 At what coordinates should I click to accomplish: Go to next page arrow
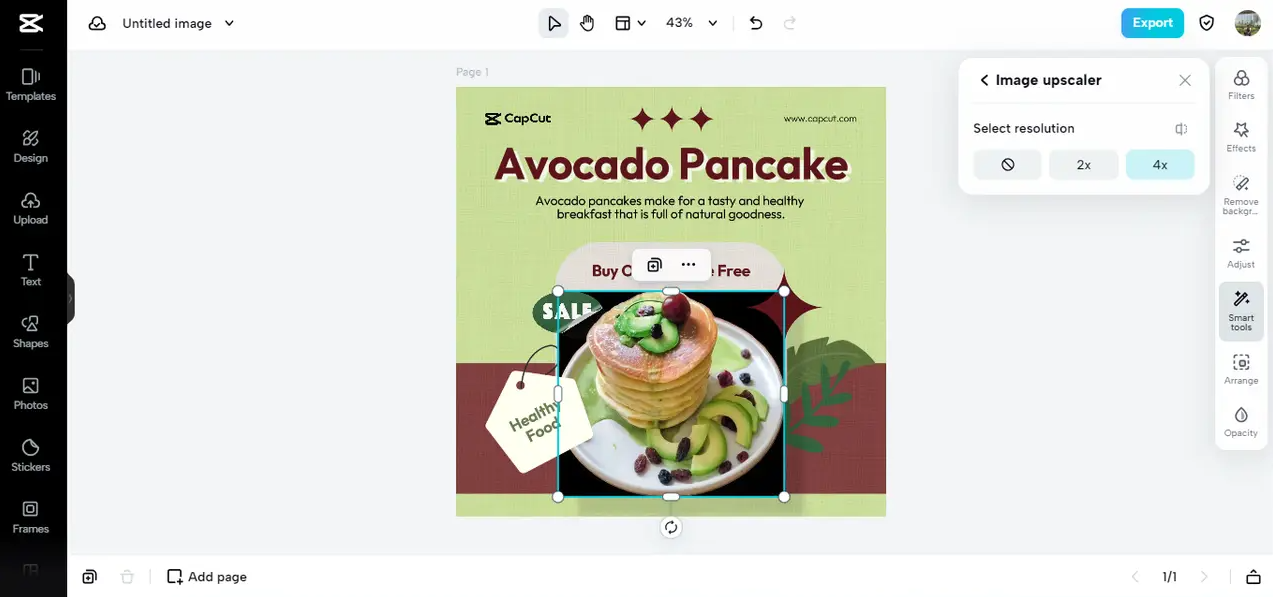1204,577
